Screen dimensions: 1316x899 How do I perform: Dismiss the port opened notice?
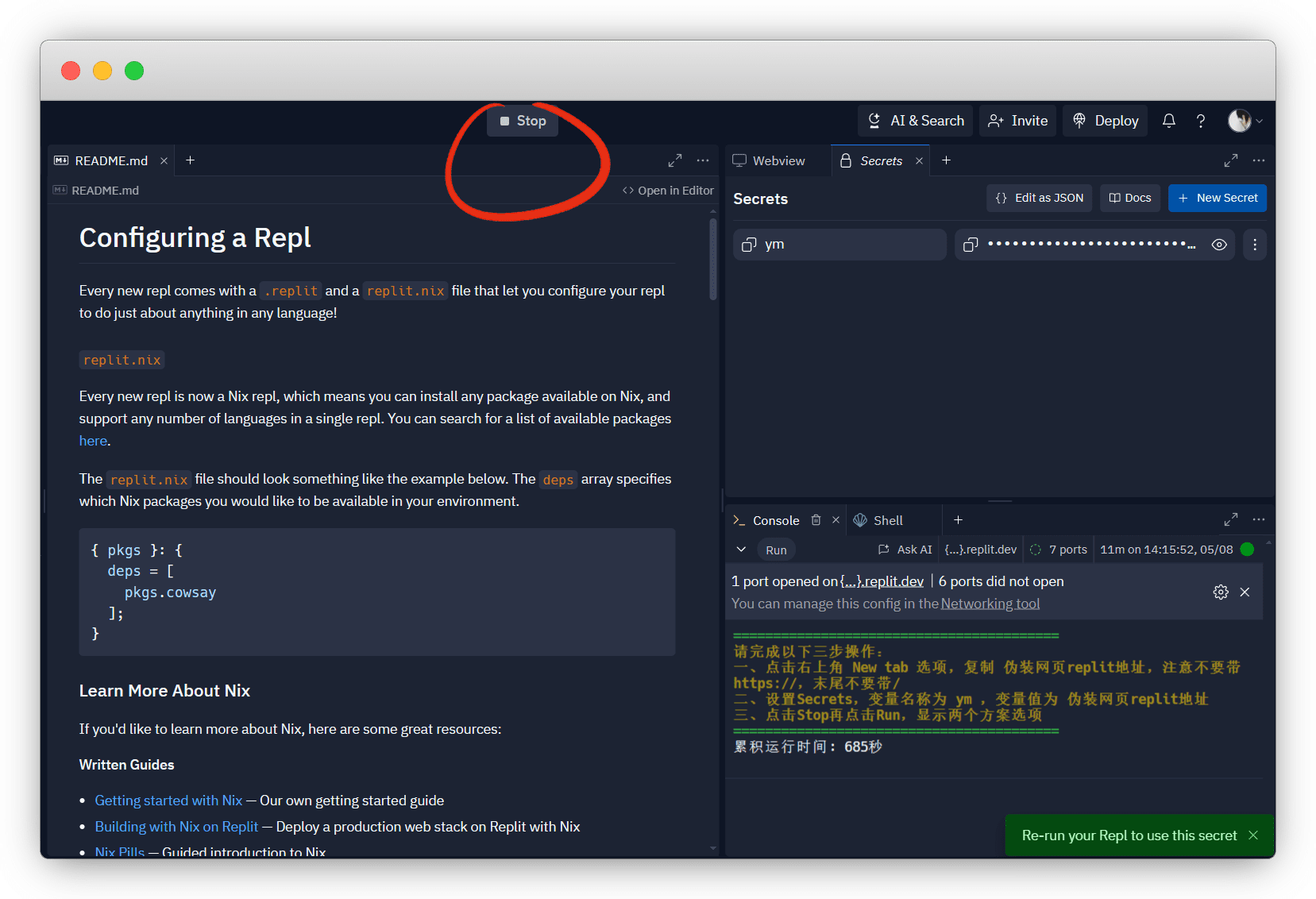(1245, 592)
